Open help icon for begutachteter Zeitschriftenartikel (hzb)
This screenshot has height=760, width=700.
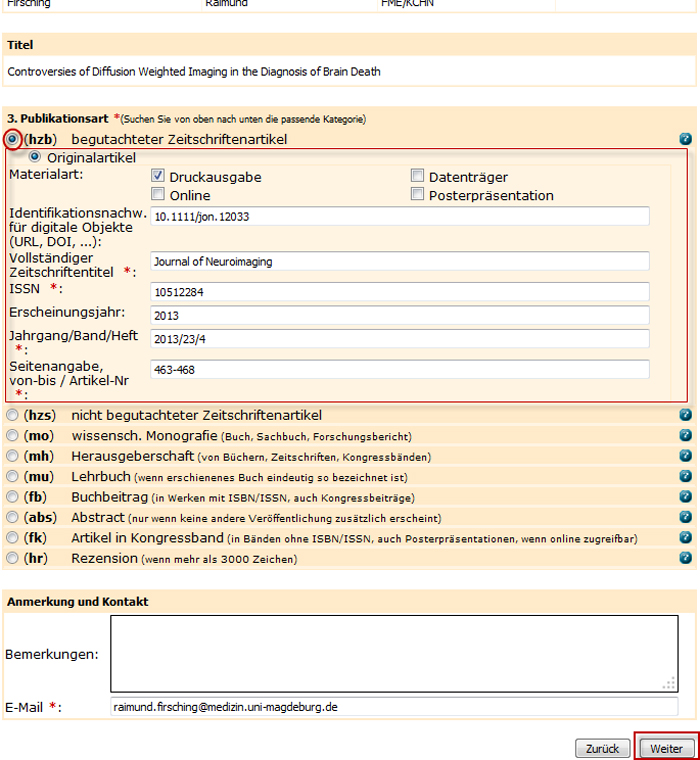(x=685, y=139)
